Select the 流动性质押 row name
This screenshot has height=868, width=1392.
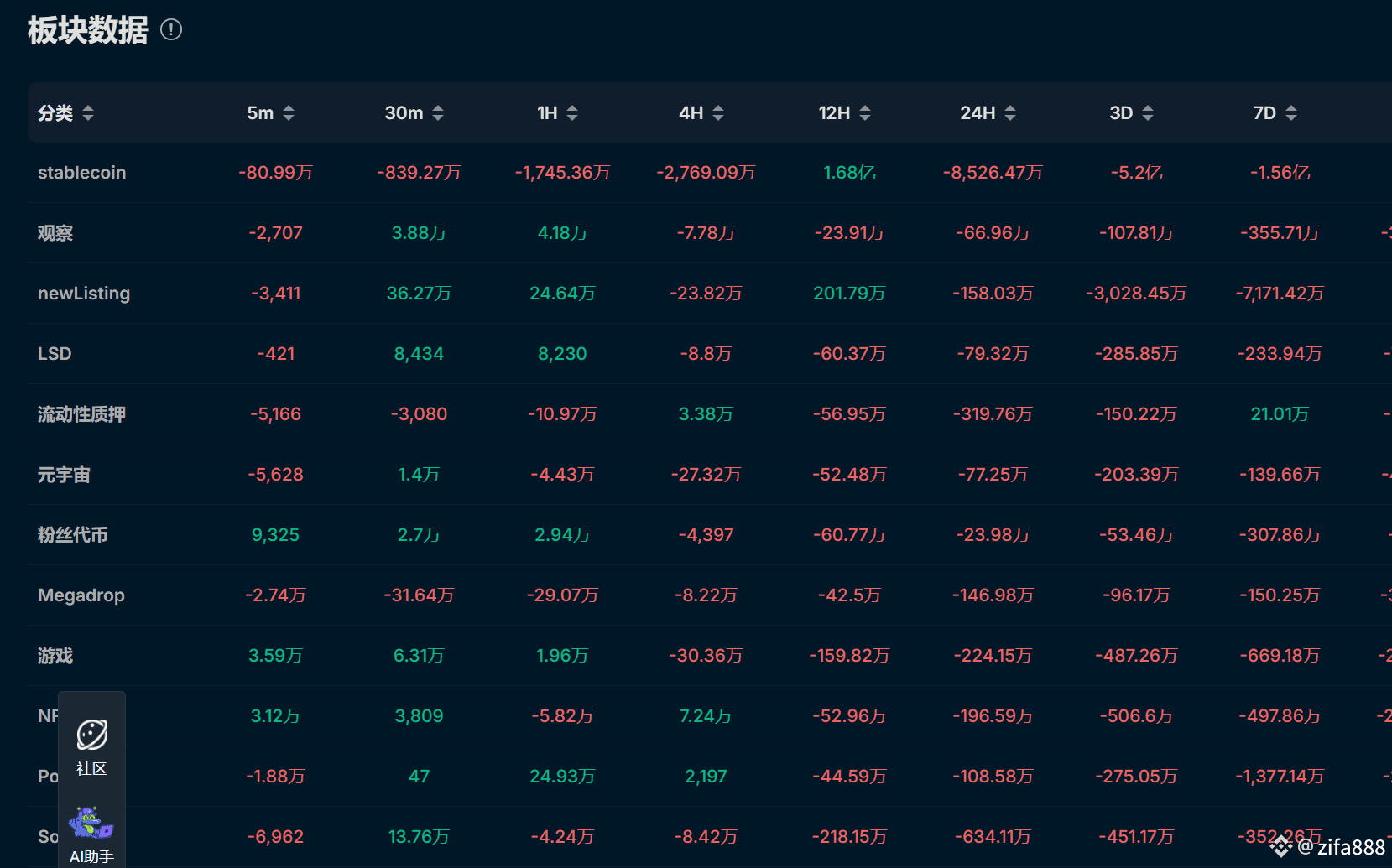click(x=81, y=414)
